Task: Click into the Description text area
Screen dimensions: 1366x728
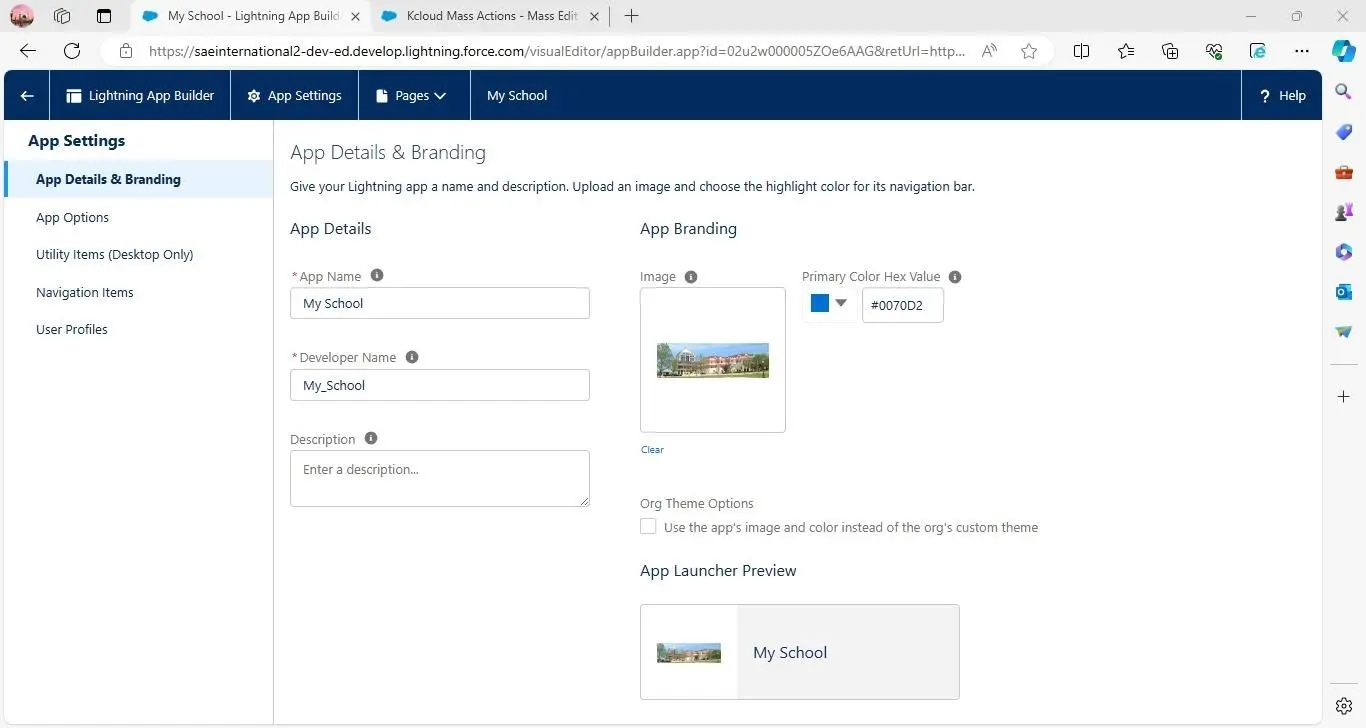Action: (x=439, y=478)
